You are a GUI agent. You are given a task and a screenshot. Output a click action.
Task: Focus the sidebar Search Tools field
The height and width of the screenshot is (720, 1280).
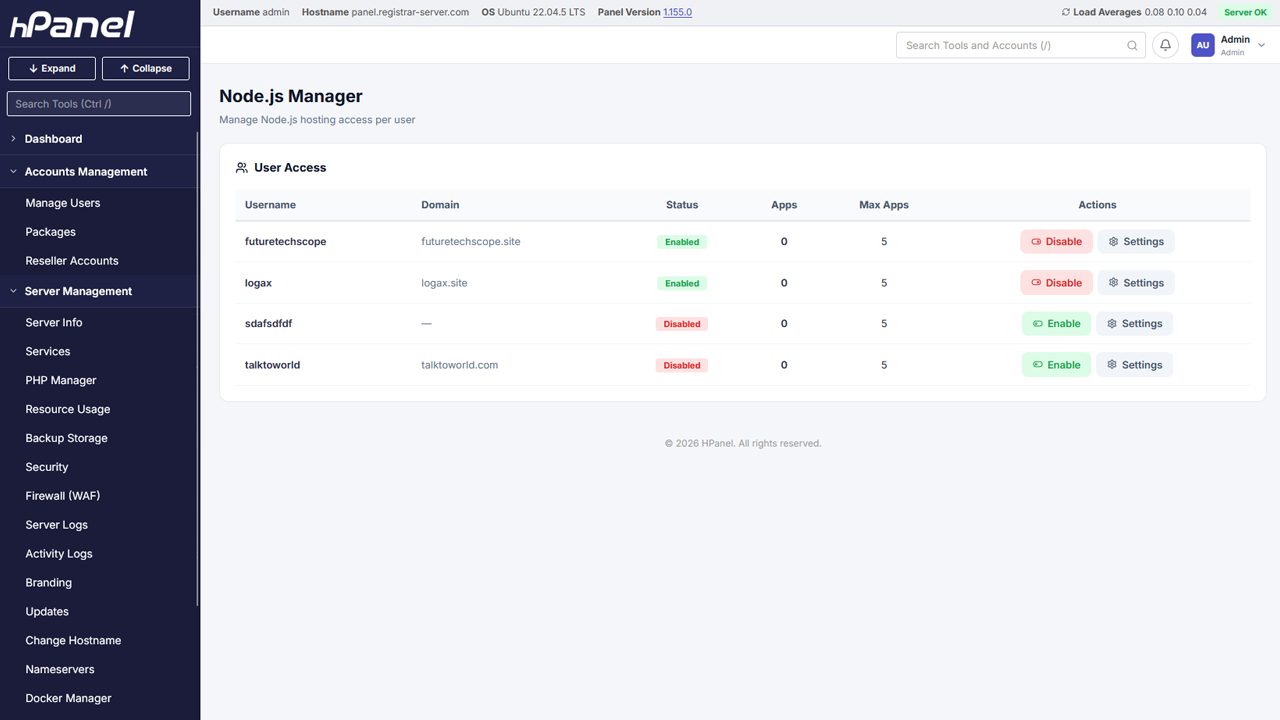pos(99,104)
